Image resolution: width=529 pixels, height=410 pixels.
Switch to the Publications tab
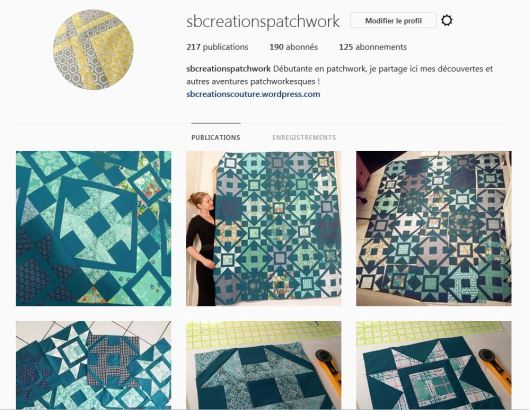[216, 137]
